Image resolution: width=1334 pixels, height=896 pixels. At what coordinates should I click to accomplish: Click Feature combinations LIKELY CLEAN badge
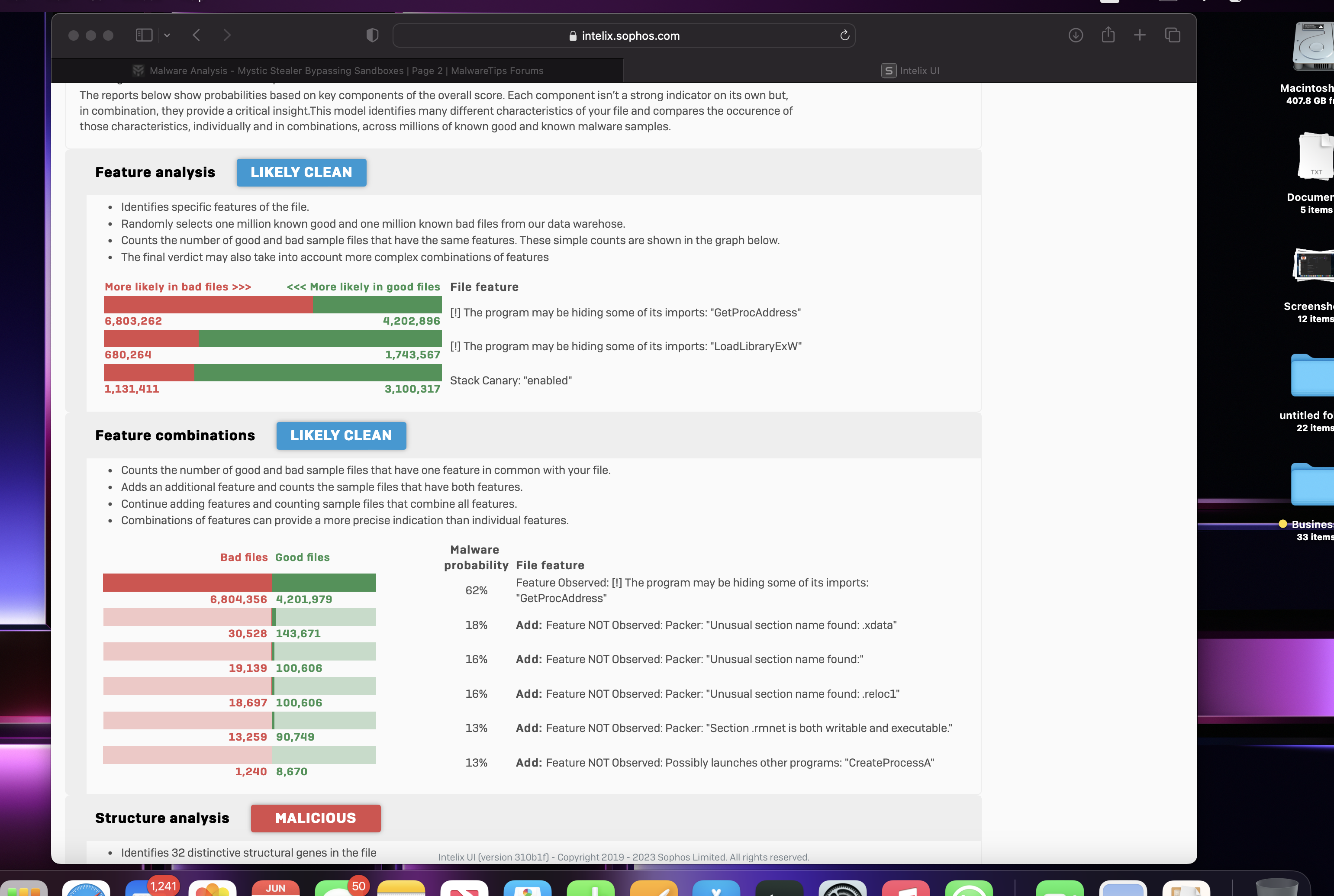341,436
